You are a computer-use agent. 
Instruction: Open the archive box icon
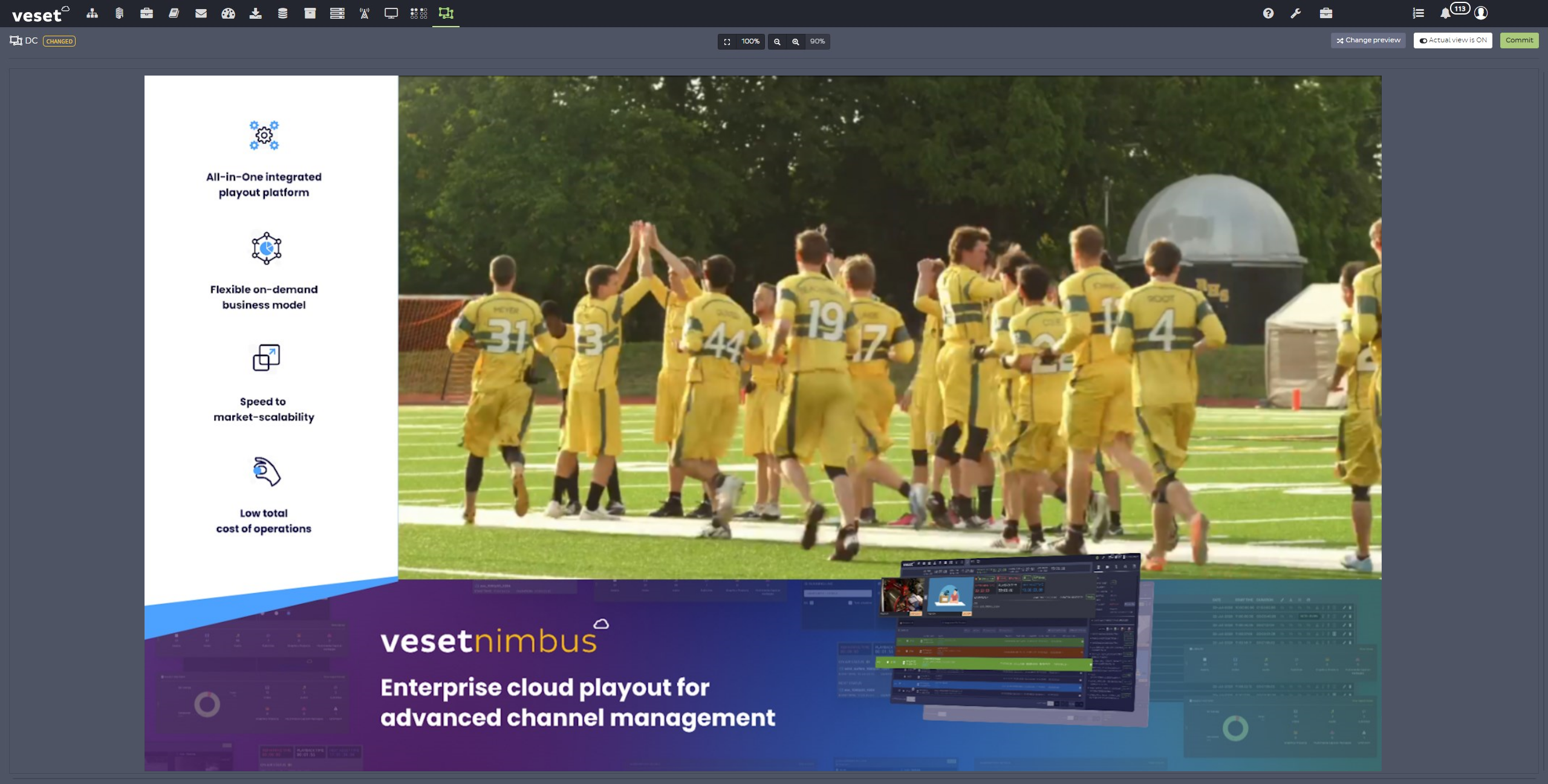tap(310, 13)
